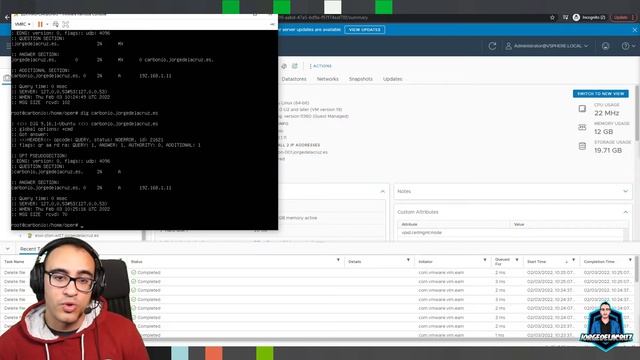Open the Recent Tasks tab
The image size is (640, 360).
coord(29,249)
